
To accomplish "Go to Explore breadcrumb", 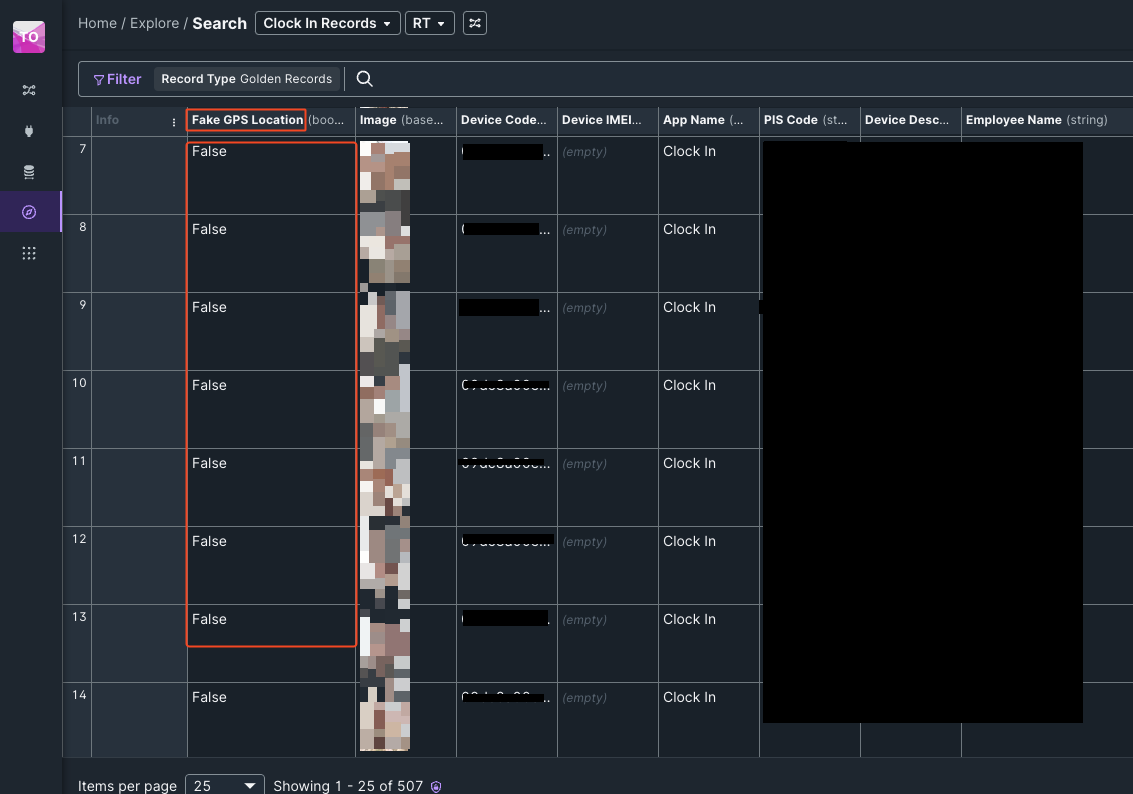I will 155,23.
